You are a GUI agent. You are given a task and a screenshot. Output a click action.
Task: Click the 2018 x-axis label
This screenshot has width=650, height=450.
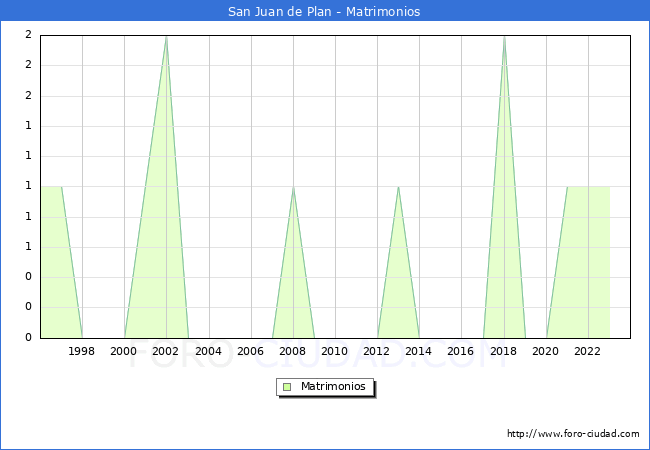coord(503,351)
